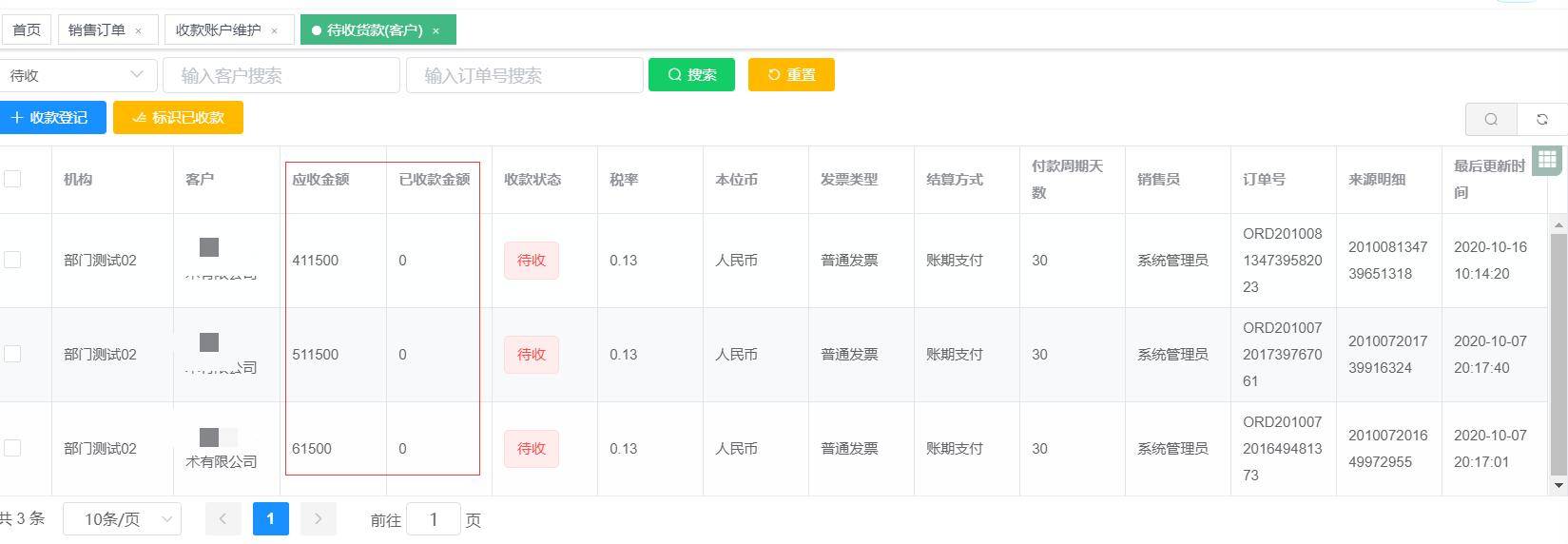
Task: Check the row with amount 61500
Action: pyautogui.click(x=12, y=448)
